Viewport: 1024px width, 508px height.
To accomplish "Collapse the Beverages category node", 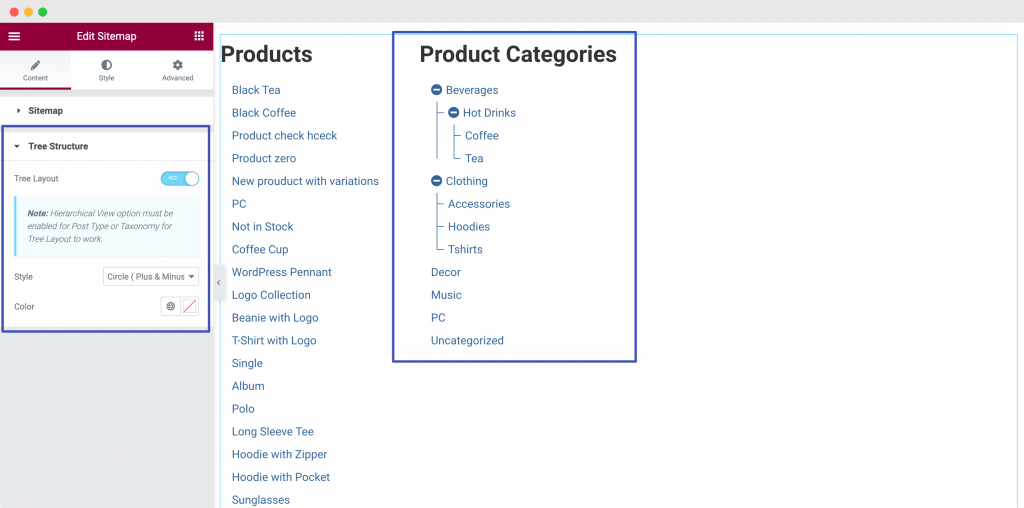I will (x=436, y=90).
